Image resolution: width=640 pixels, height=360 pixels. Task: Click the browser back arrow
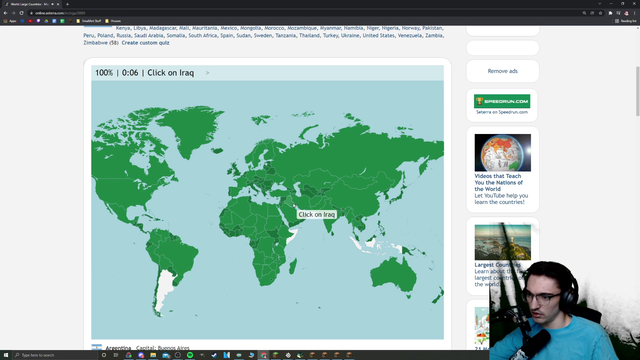tap(5, 13)
